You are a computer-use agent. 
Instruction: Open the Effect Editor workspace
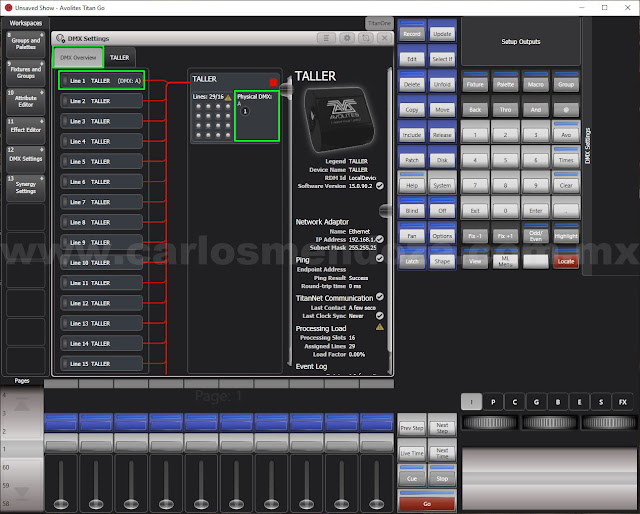(26, 130)
